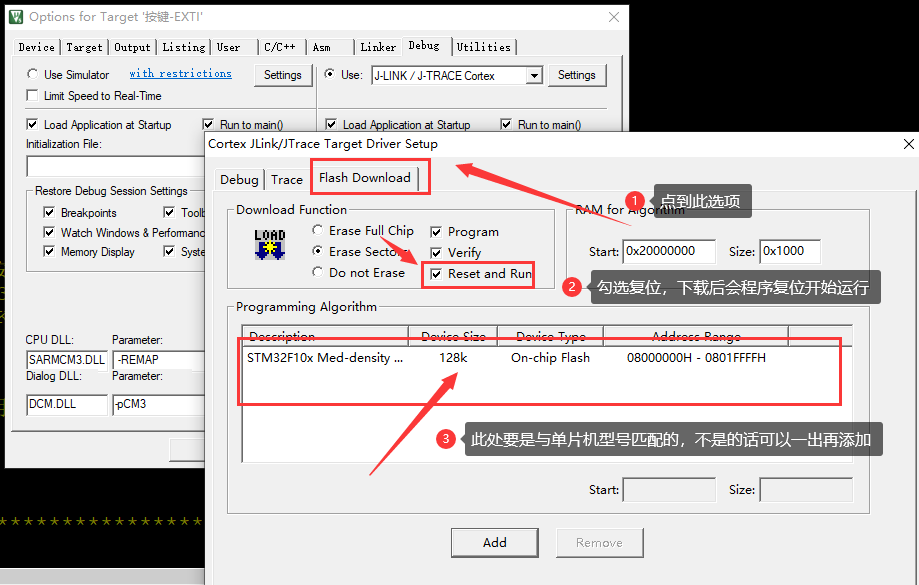
Task: Click the Keil uVision title bar icon
Action: pyautogui.click(x=14, y=16)
